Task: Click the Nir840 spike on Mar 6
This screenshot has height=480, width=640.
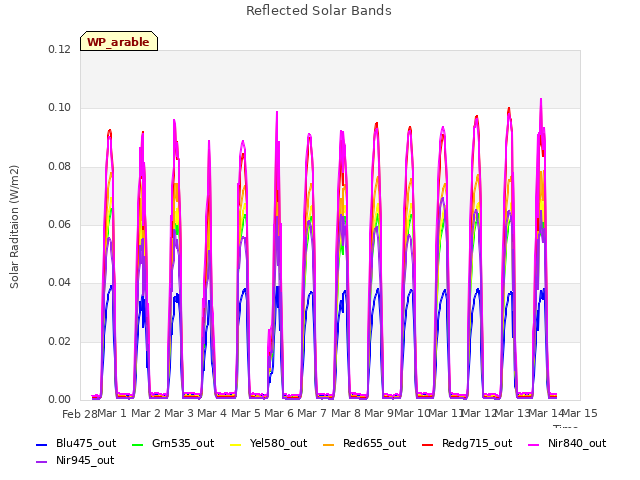Action: tap(277, 112)
